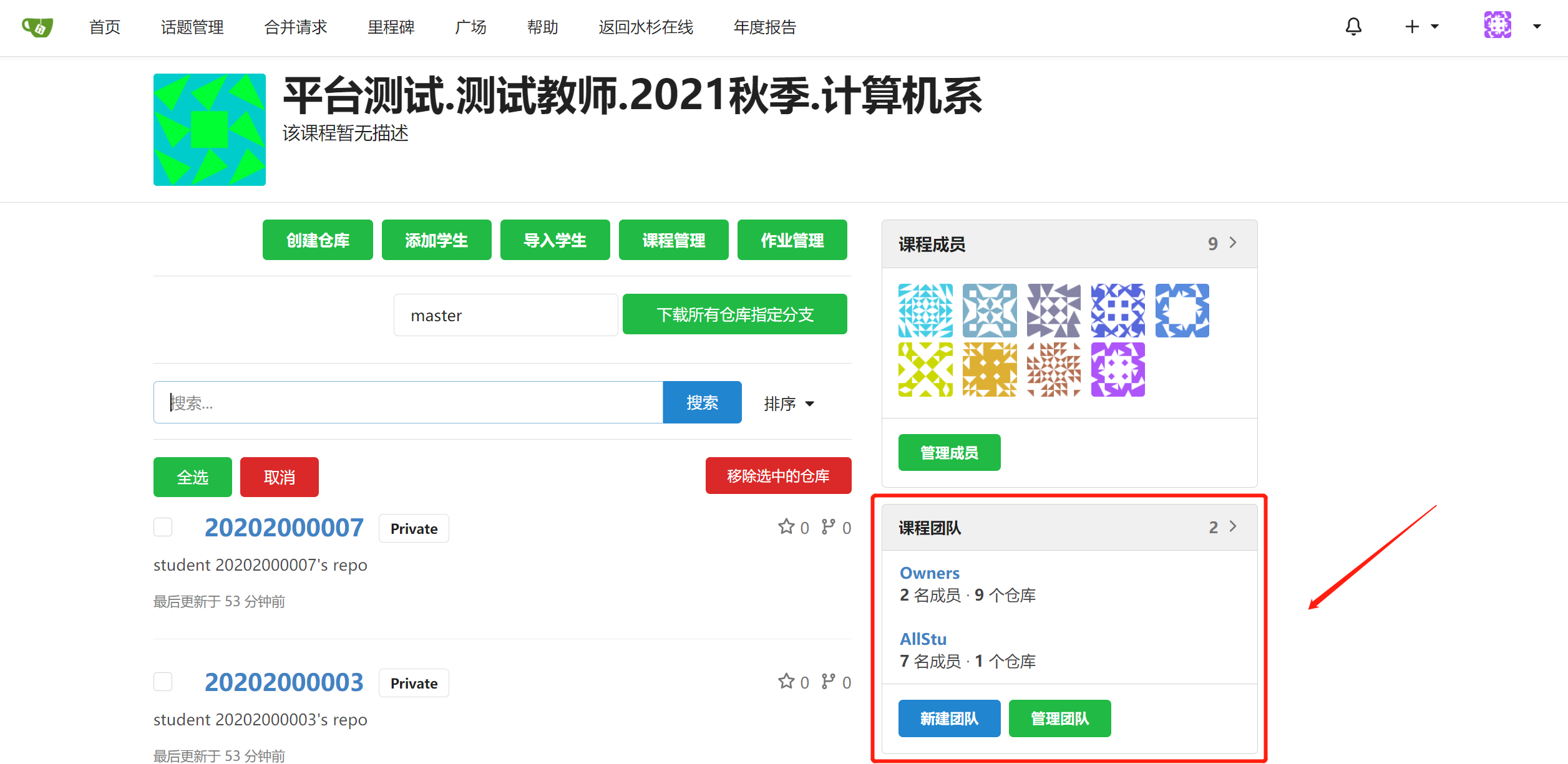The image size is (1568, 764).
Task: Click the 添加学生 button
Action: pyautogui.click(x=437, y=240)
